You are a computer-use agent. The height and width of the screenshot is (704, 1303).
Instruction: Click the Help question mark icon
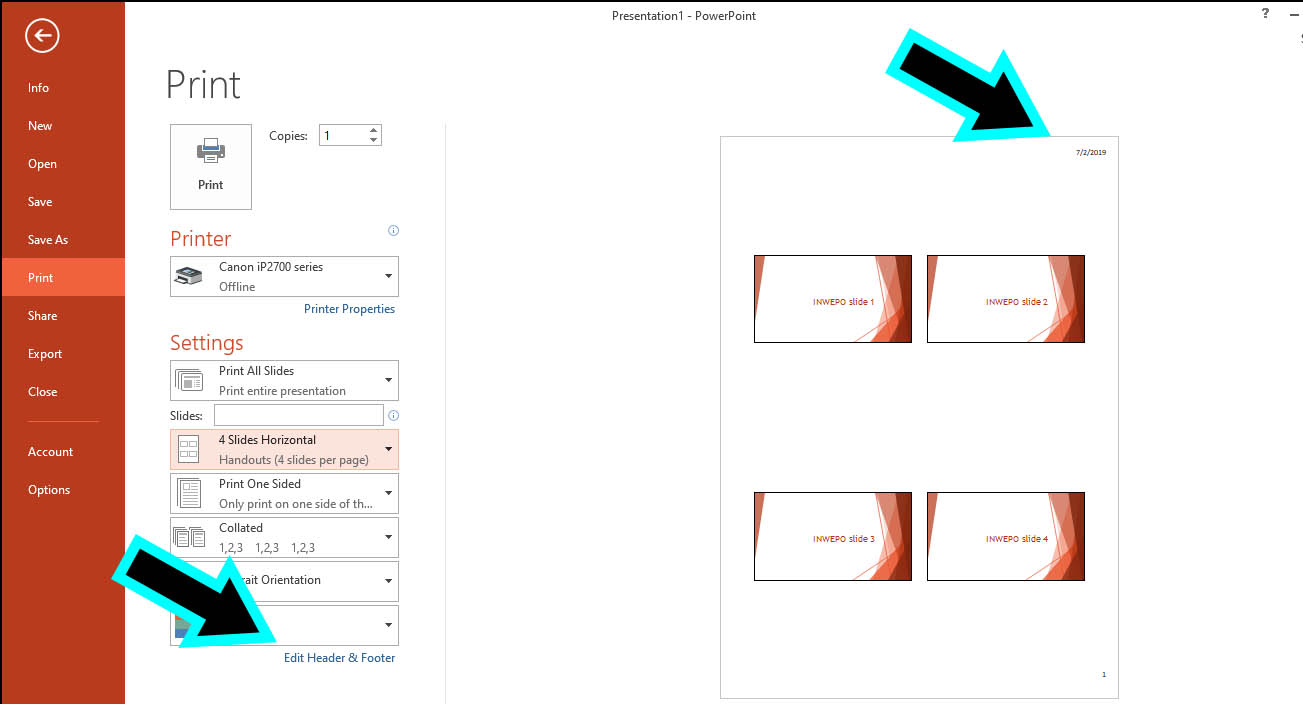pos(1266,14)
